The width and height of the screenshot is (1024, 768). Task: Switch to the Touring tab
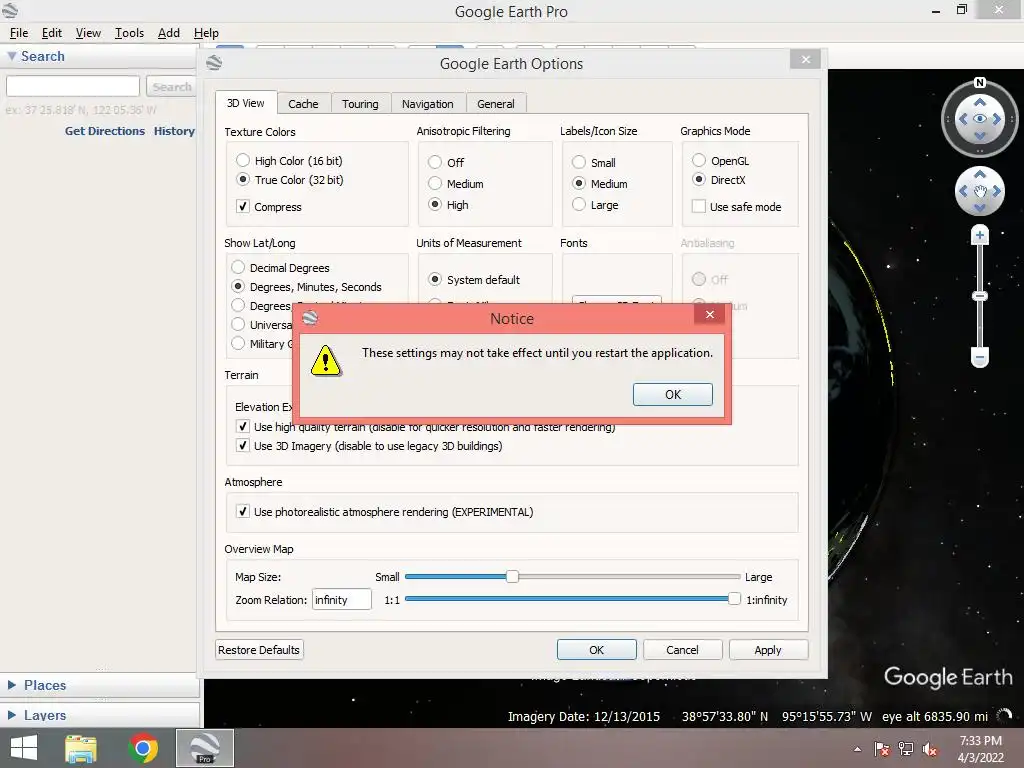click(x=360, y=104)
